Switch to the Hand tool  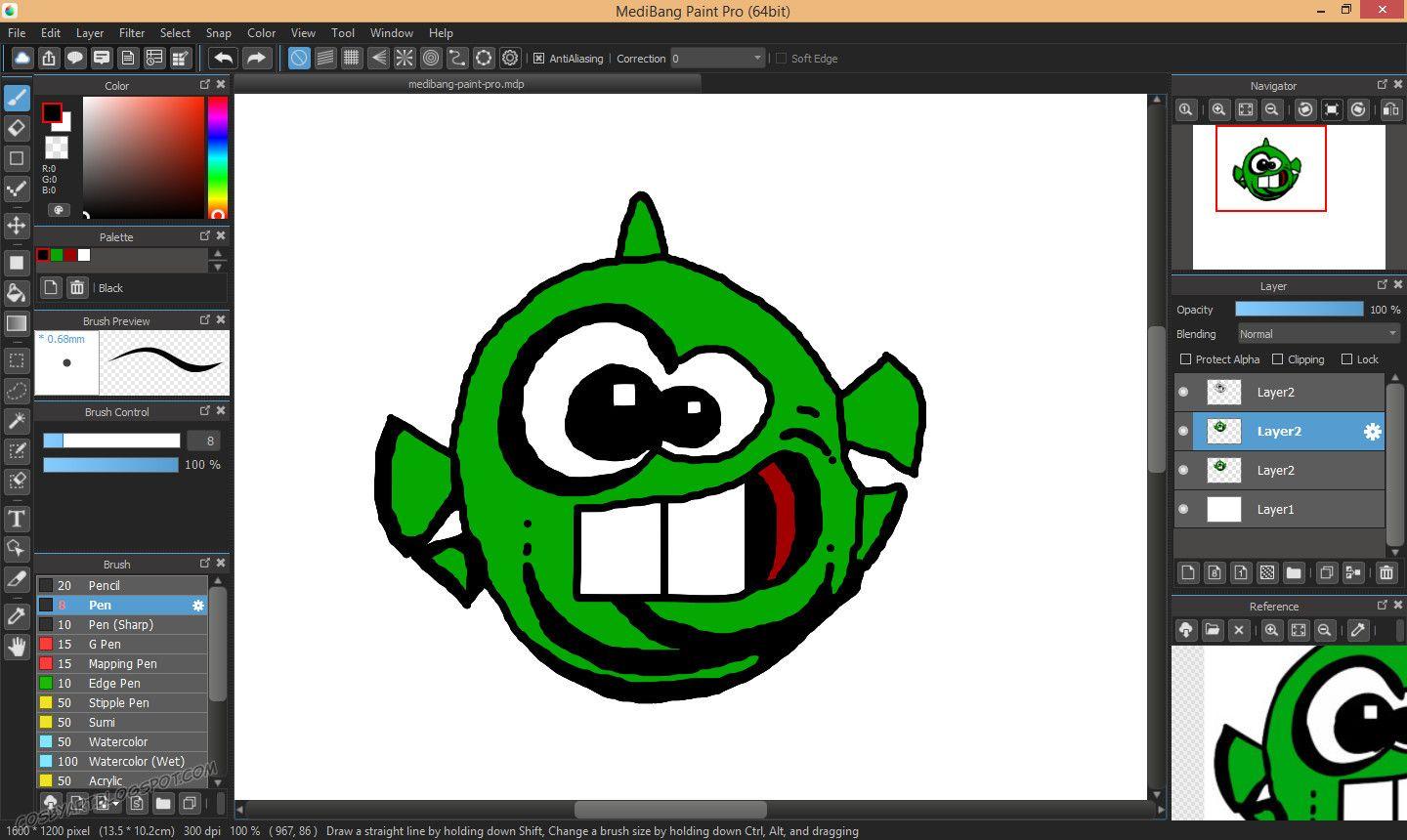click(x=16, y=647)
